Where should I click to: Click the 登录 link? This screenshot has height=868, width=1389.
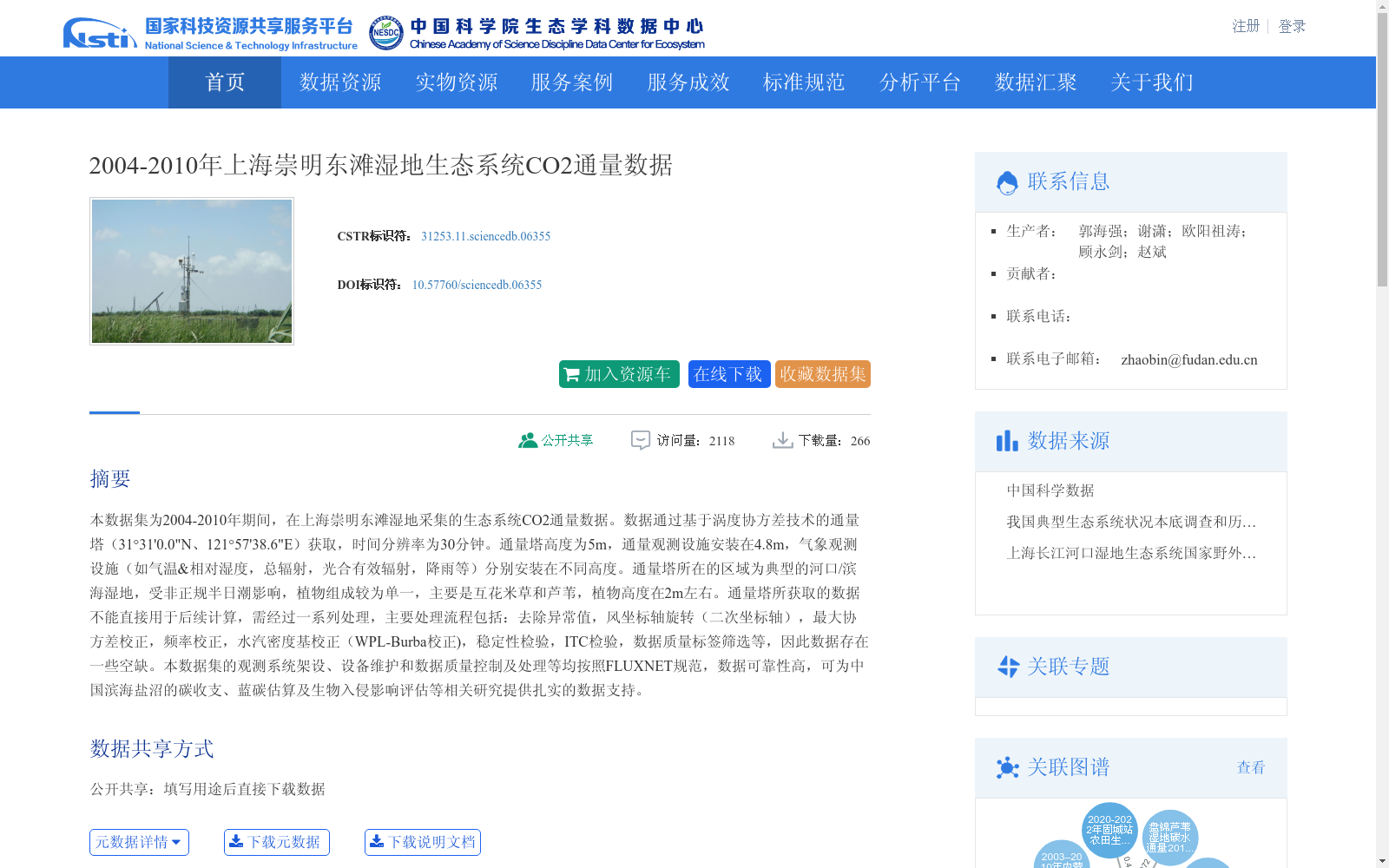point(1292,26)
